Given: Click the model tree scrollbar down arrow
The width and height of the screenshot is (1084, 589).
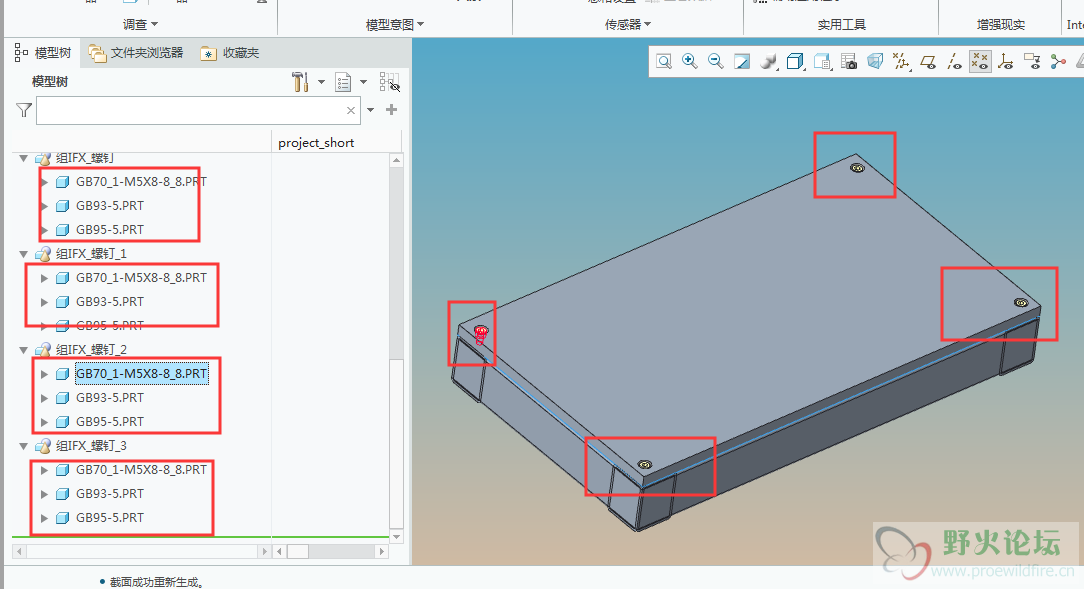Looking at the screenshot, I should pyautogui.click(x=396, y=536).
